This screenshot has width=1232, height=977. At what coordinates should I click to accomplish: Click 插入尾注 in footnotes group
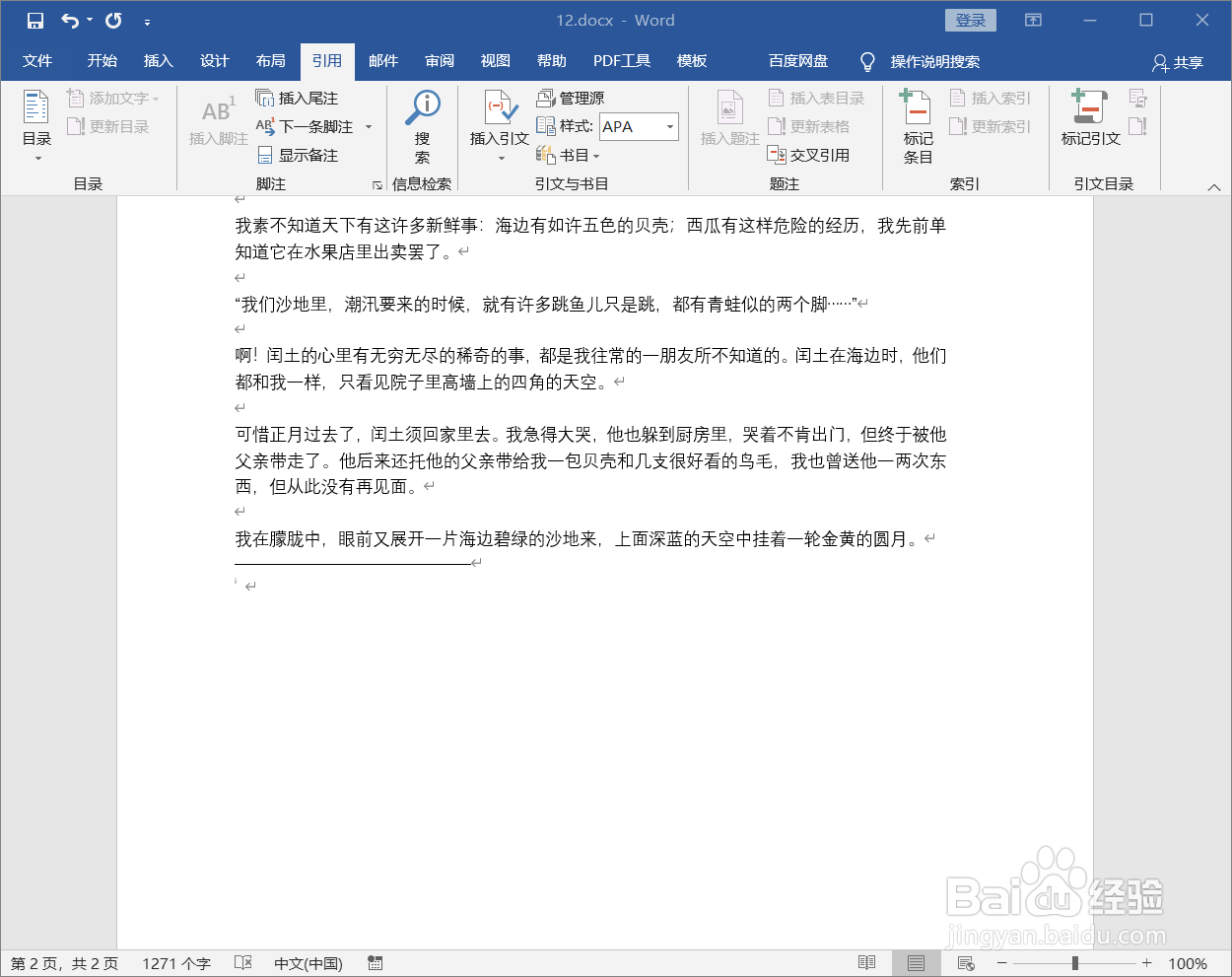(297, 99)
